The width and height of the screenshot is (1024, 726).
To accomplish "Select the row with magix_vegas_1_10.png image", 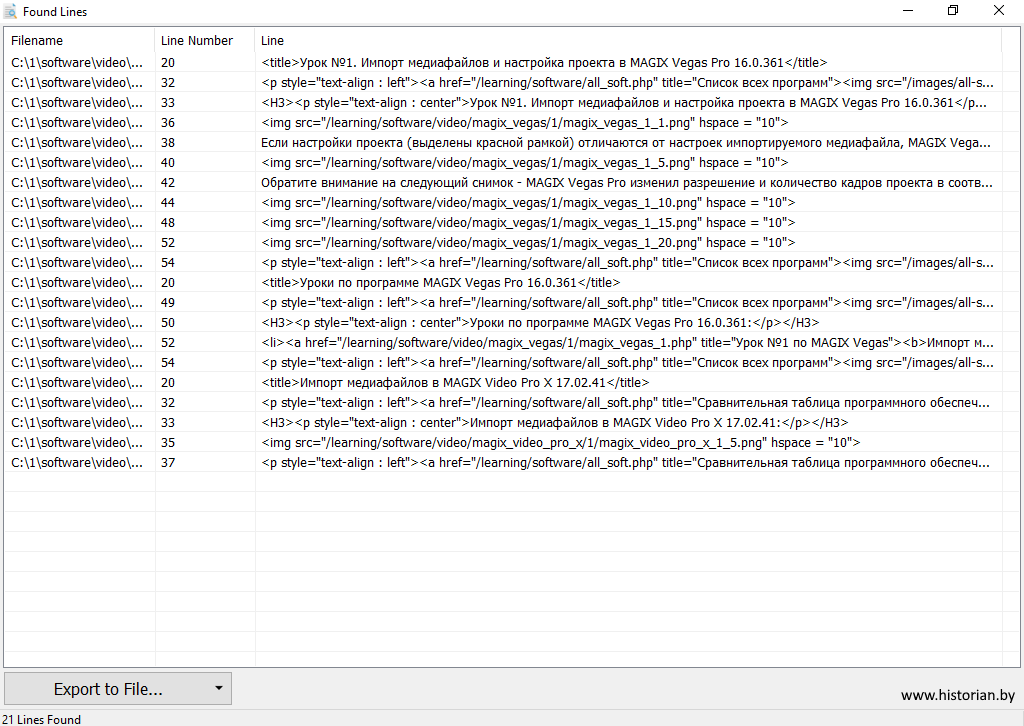I will [x=528, y=202].
